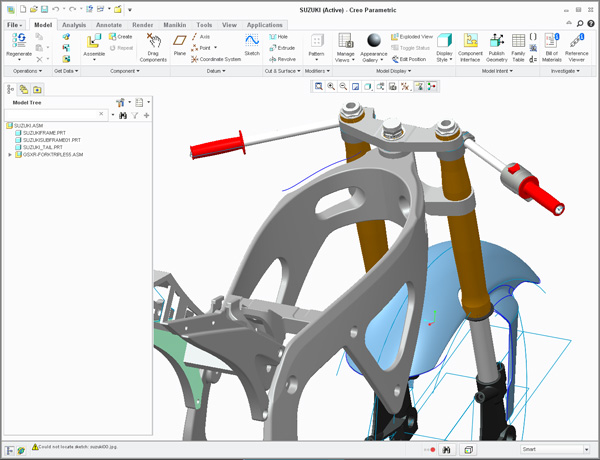600x460 pixels.
Task: Expand the GSXR-FORKTRIPLESS.ASM tree node
Action: tap(10, 155)
